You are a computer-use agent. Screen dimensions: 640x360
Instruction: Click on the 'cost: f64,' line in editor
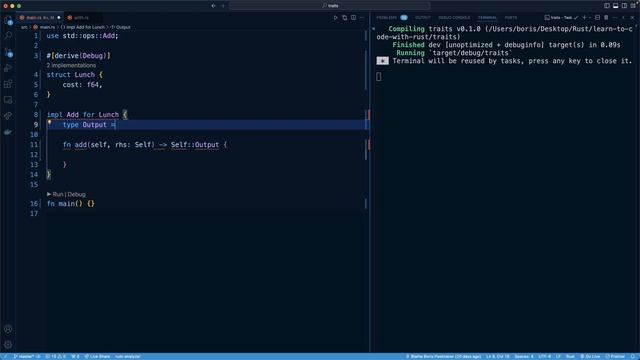pyautogui.click(x=82, y=85)
